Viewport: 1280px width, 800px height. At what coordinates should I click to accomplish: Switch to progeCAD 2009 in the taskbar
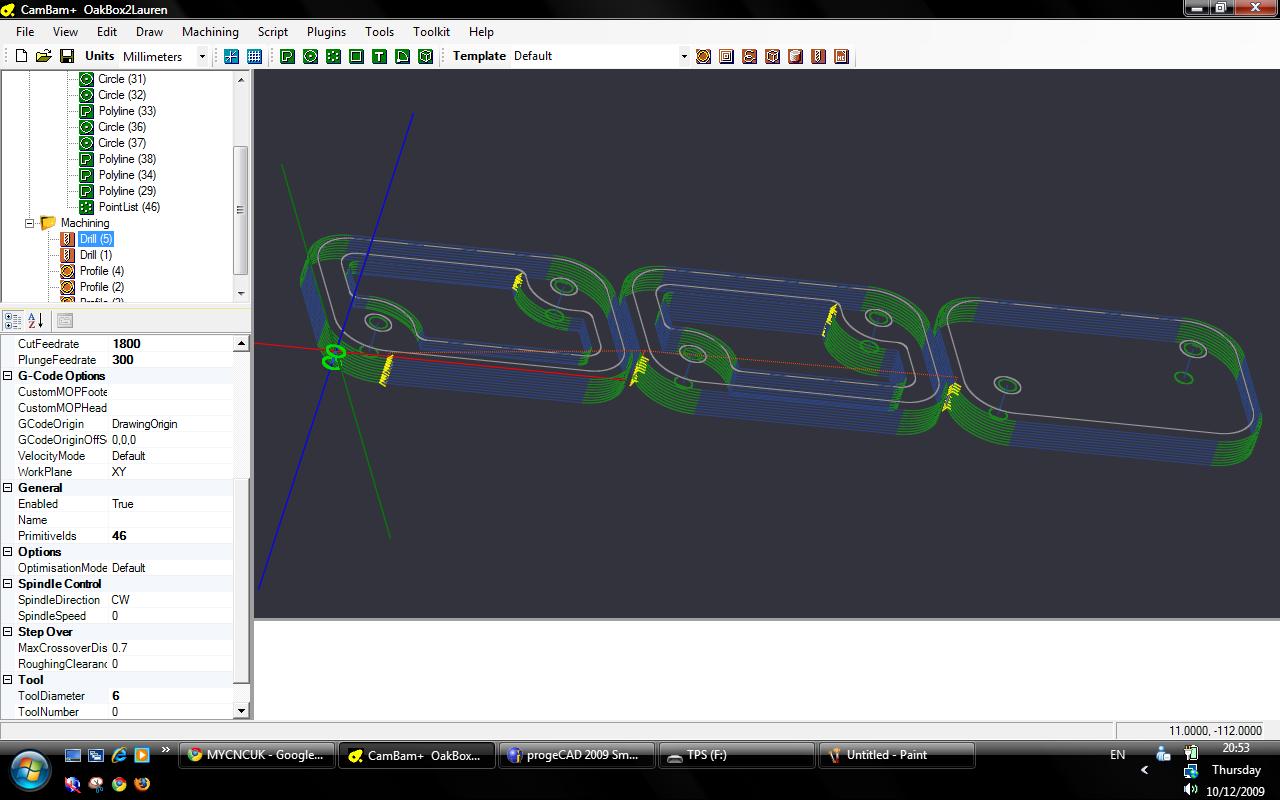(x=580, y=755)
